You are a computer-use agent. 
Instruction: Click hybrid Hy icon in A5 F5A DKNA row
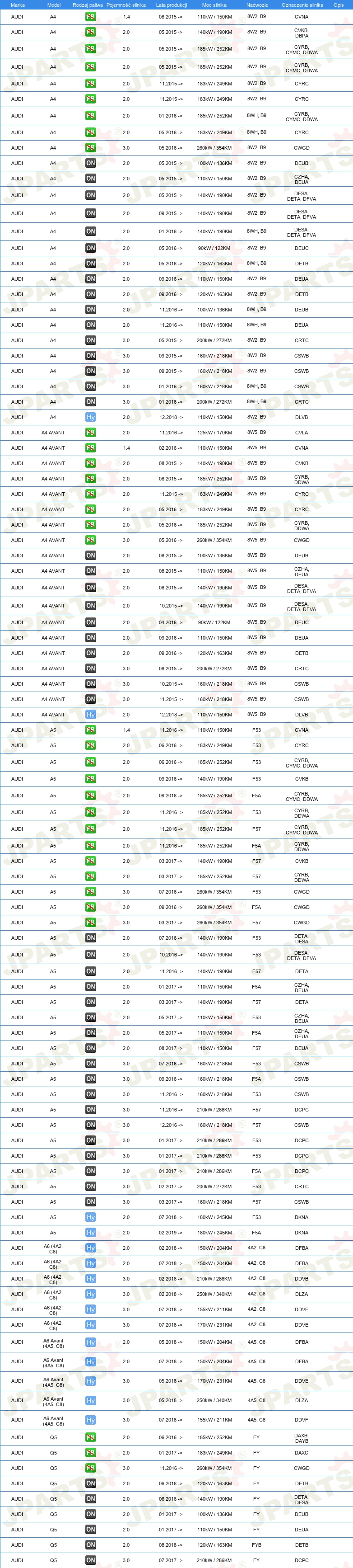tap(91, 1233)
